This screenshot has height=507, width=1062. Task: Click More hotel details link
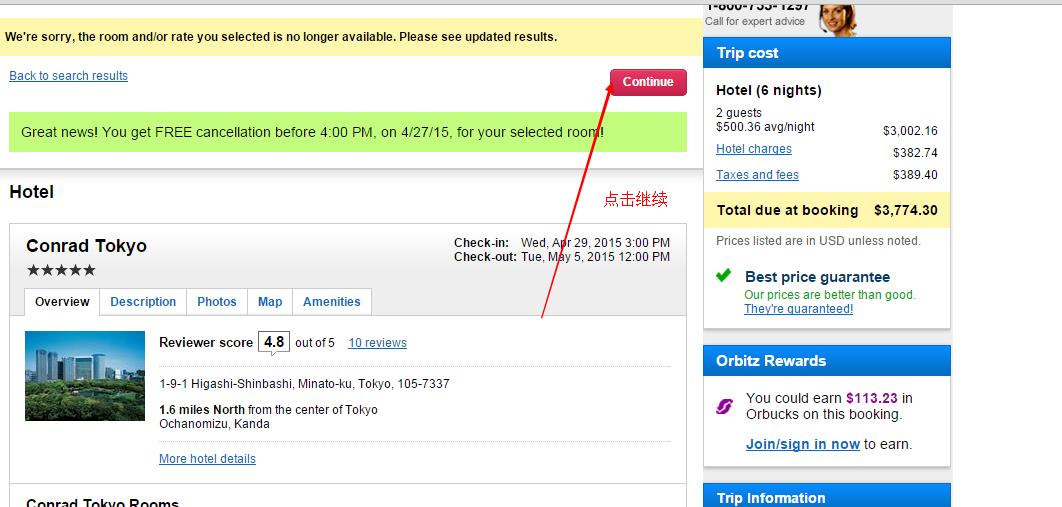(207, 459)
